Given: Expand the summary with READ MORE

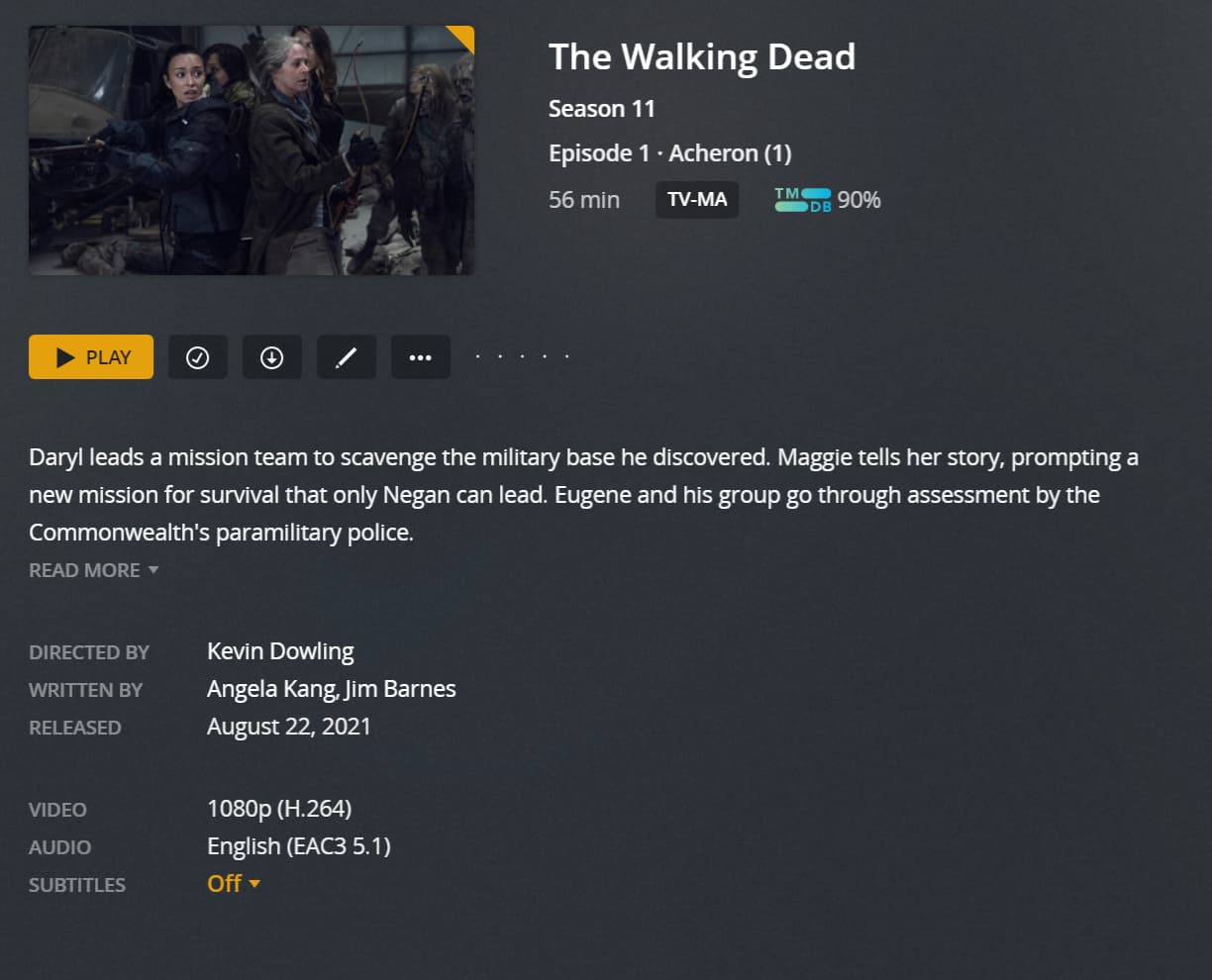Looking at the screenshot, I should [94, 570].
